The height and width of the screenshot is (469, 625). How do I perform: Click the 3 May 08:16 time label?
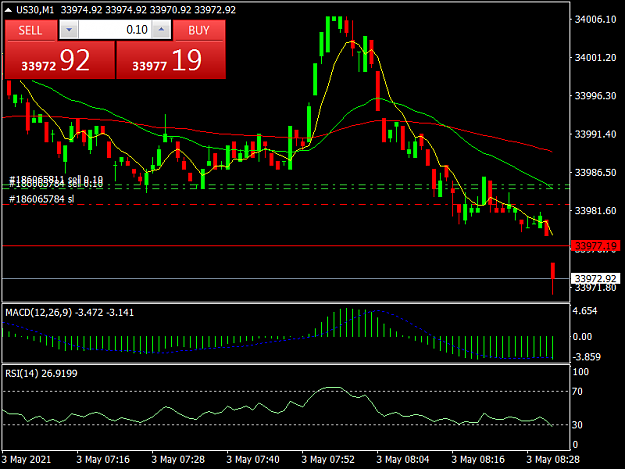pyautogui.click(x=478, y=459)
